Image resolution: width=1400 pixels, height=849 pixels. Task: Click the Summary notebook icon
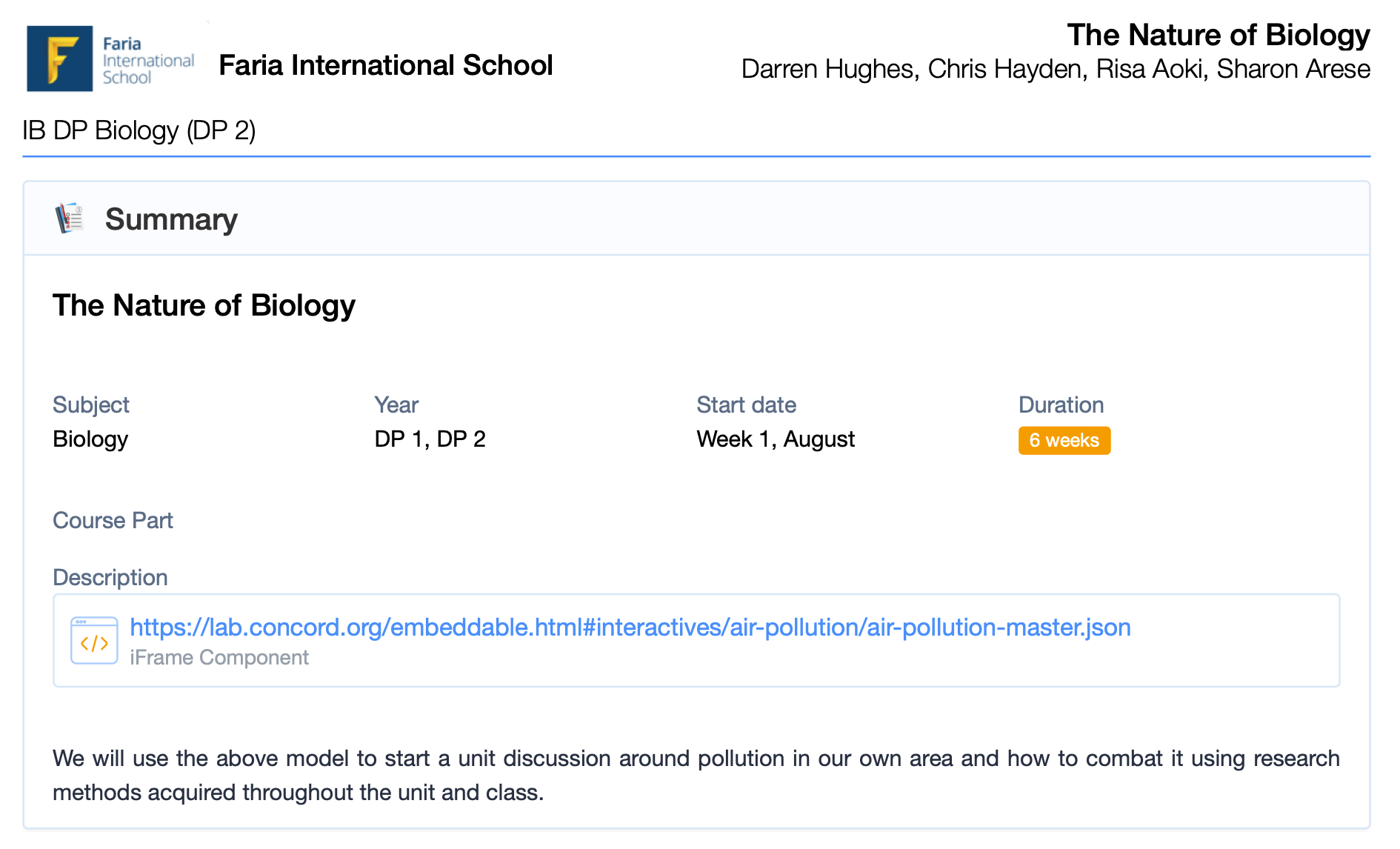[70, 219]
